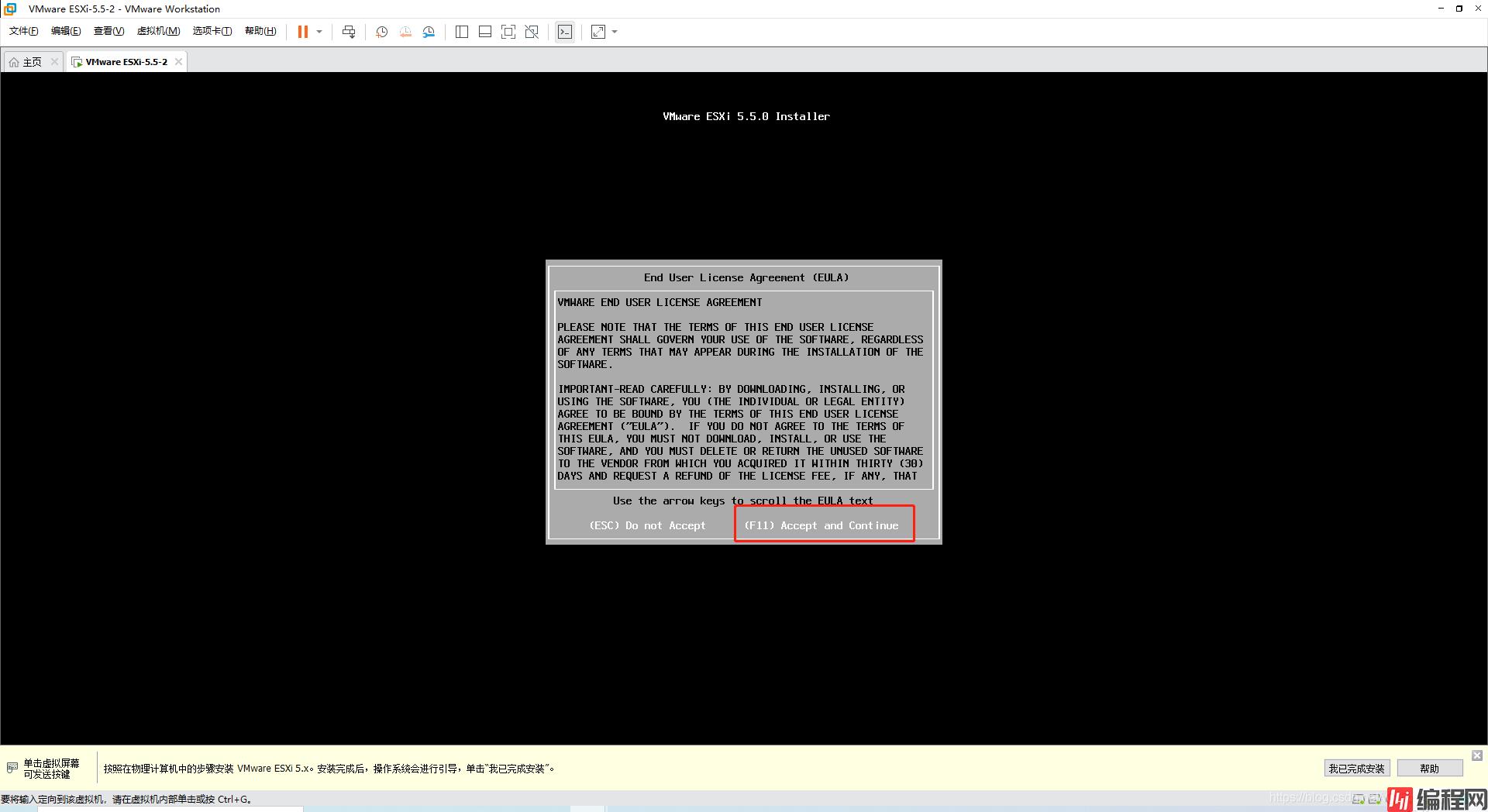The width and height of the screenshot is (1488, 812).
Task: Toggle the thumbnail bar view
Action: point(485,32)
